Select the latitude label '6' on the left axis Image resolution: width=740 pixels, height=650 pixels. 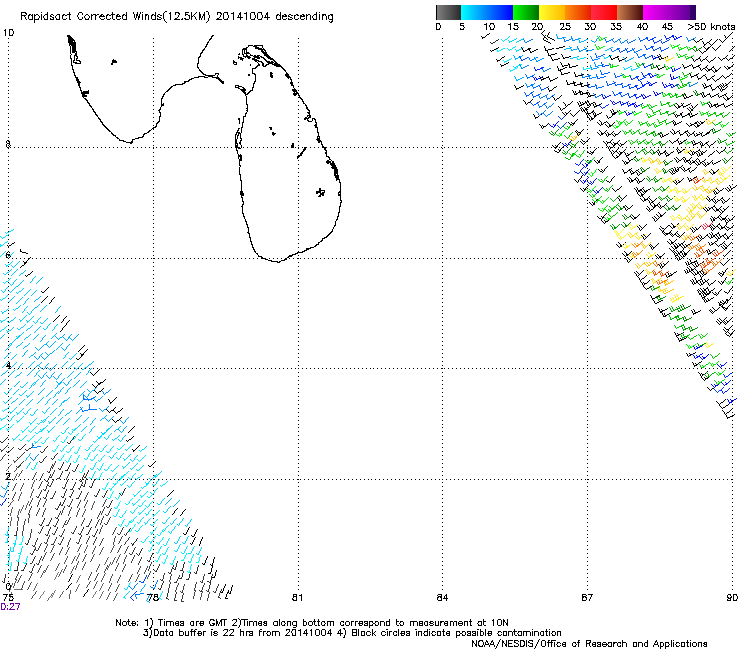coord(8,255)
